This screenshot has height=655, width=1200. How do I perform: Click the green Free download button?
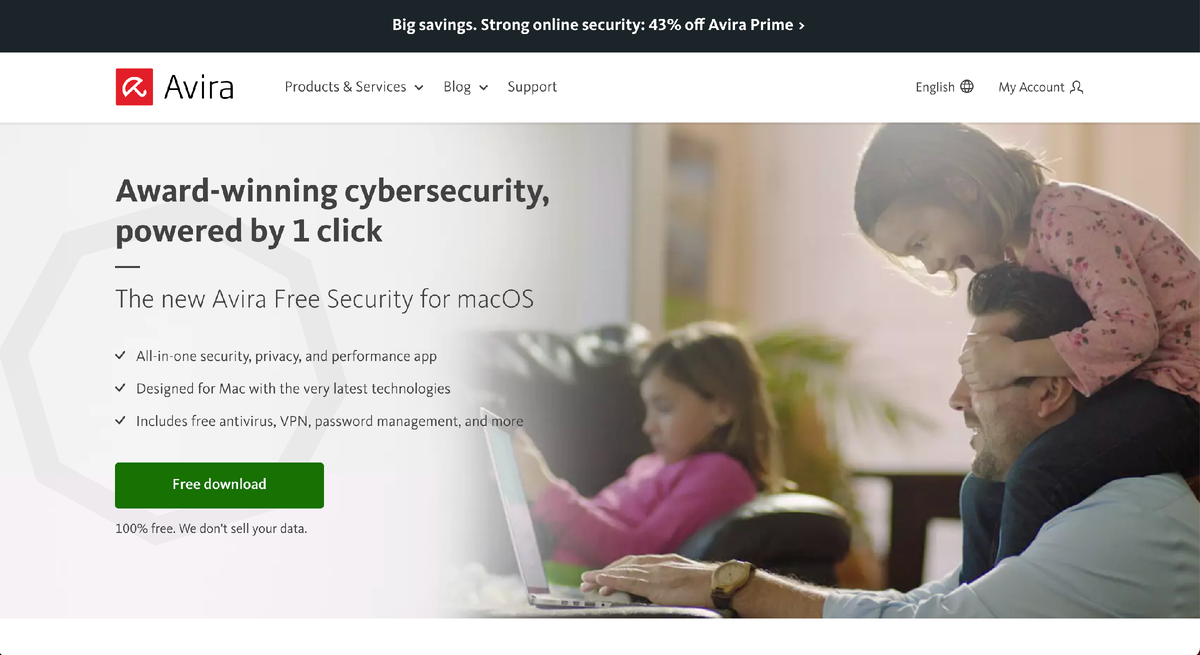[219, 484]
